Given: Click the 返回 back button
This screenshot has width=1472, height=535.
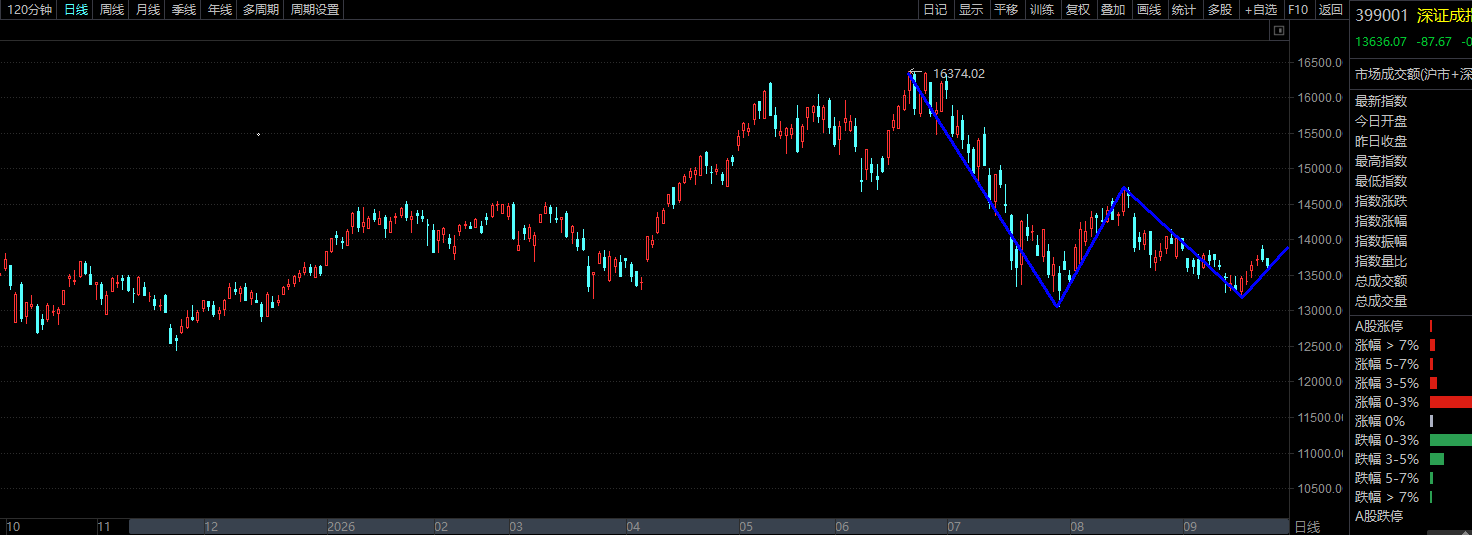Looking at the screenshot, I should 1330,10.
